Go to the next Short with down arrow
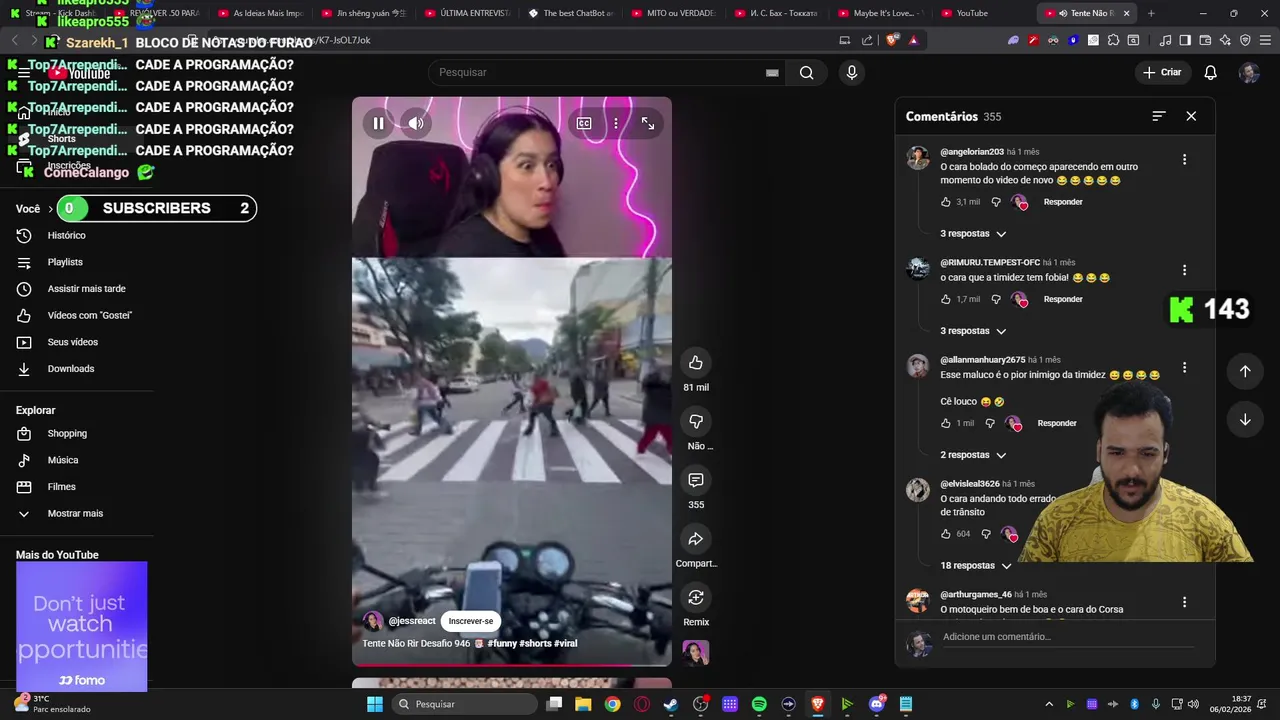Image resolution: width=1280 pixels, height=720 pixels. pyautogui.click(x=1245, y=420)
